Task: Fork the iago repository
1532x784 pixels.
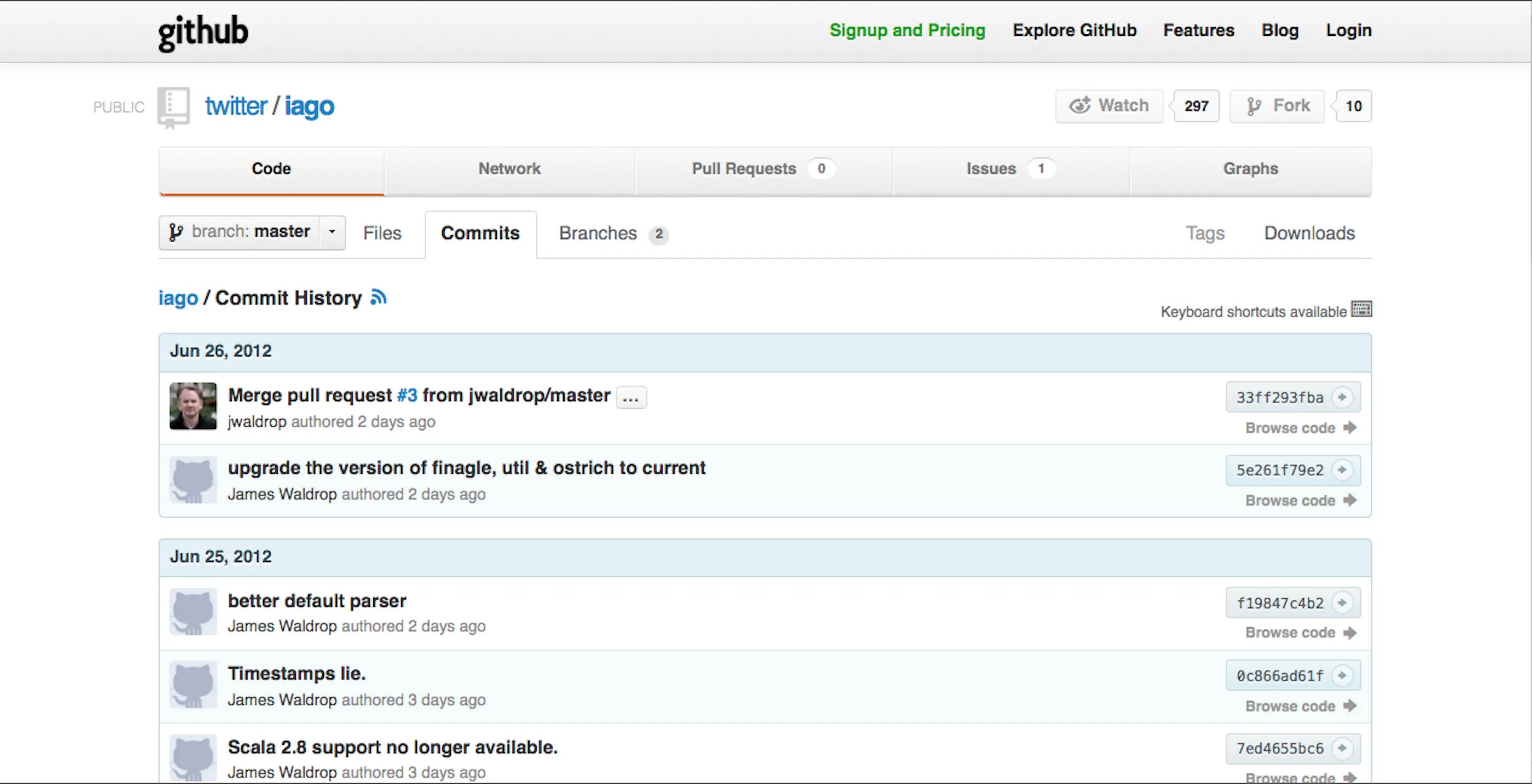Action: pyautogui.click(x=1277, y=106)
